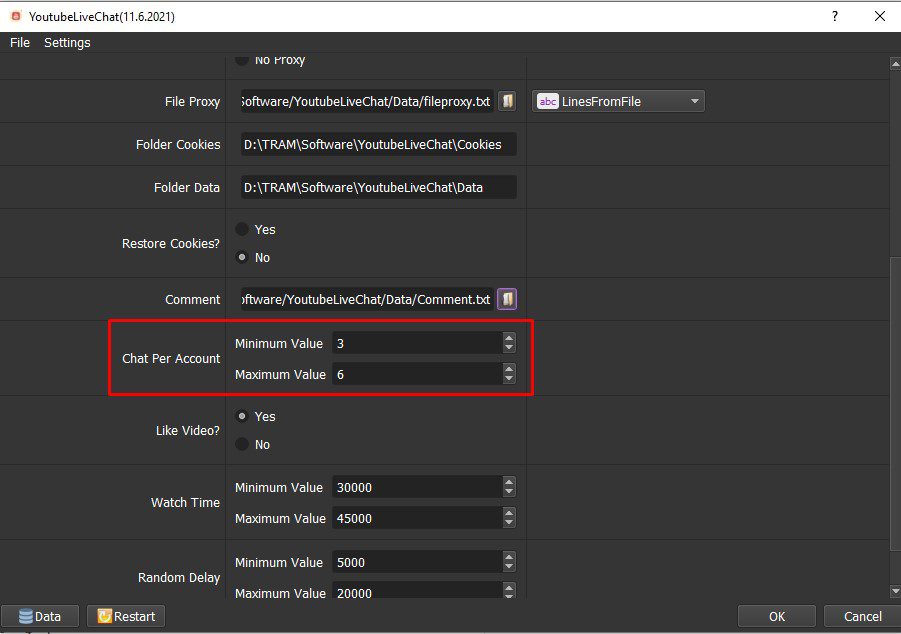Focus Chat Per Account maximum field showing 6
The height and width of the screenshot is (634, 901).
click(x=417, y=374)
